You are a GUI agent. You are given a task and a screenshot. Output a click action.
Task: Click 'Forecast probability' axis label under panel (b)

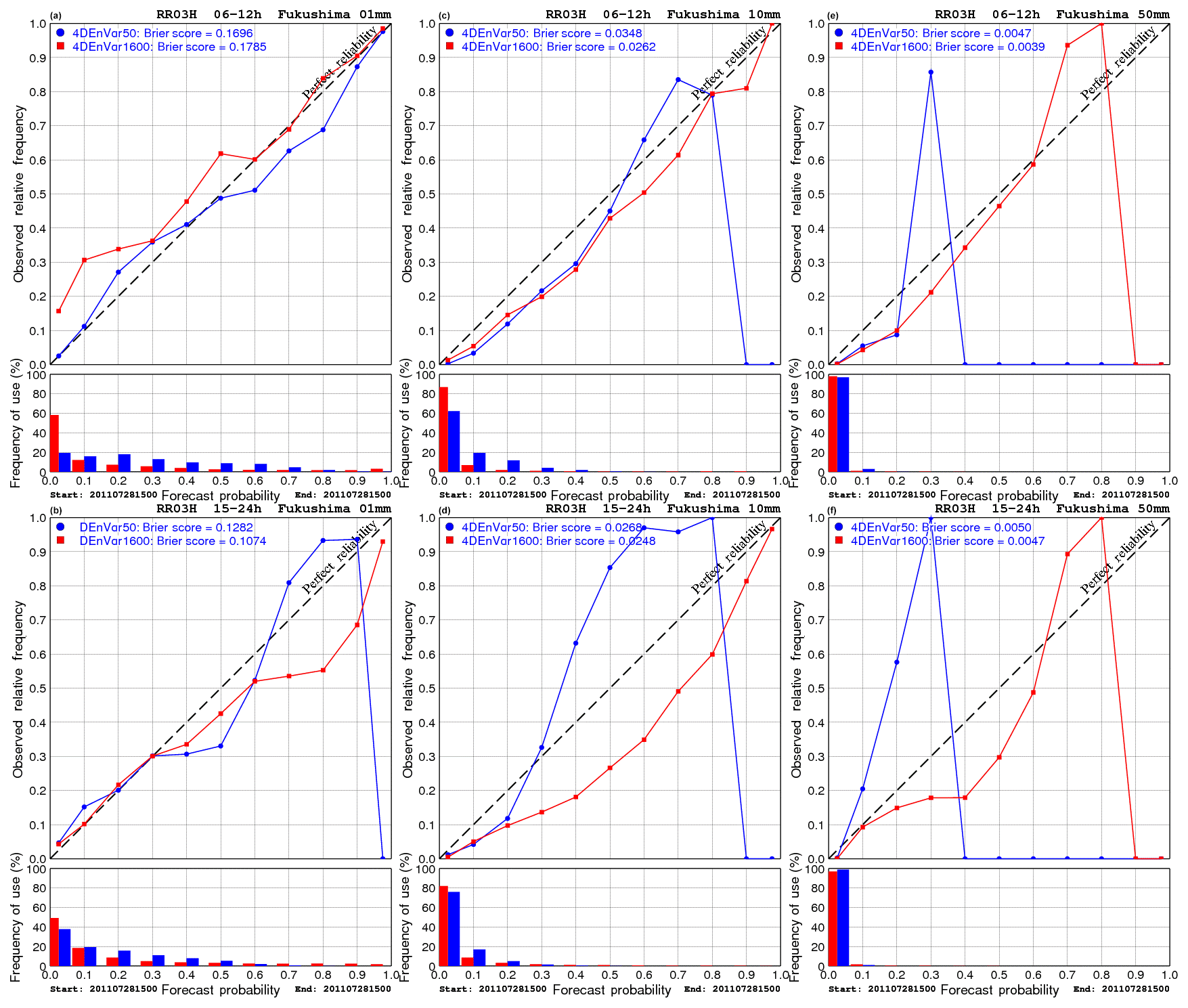tap(221, 990)
